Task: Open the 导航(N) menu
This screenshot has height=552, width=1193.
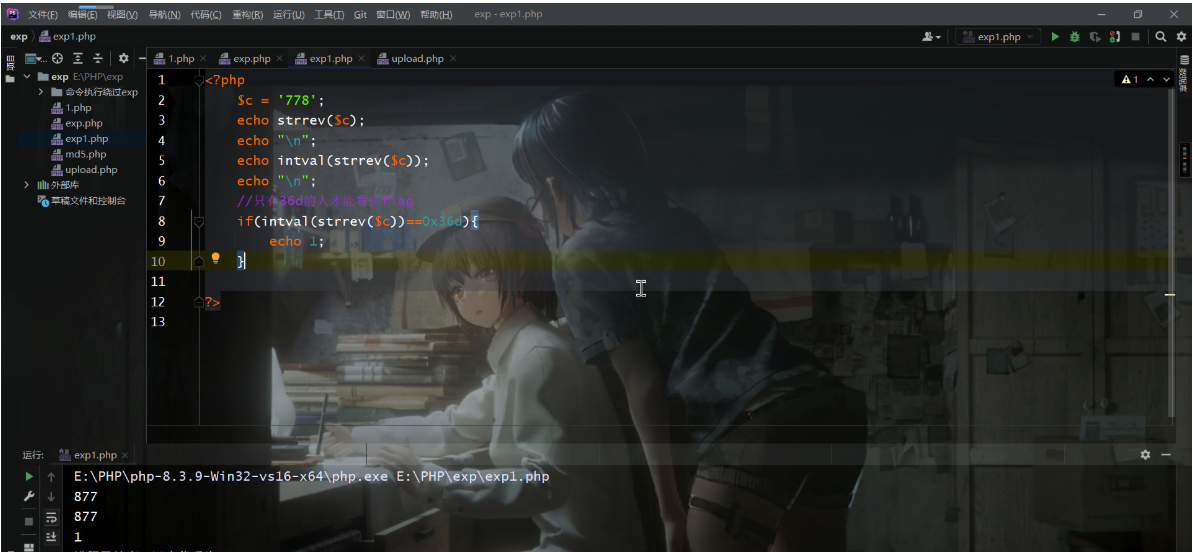Action: click(x=164, y=15)
